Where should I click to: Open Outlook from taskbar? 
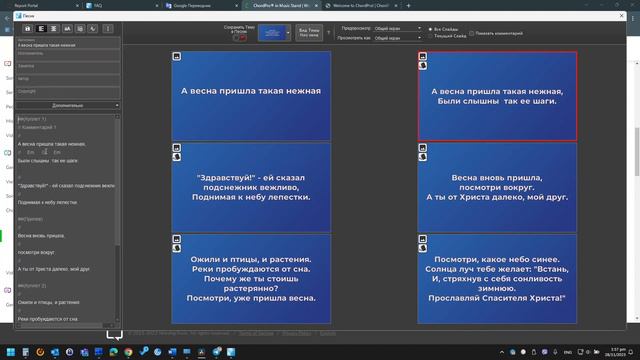pyautogui.click(x=55, y=352)
